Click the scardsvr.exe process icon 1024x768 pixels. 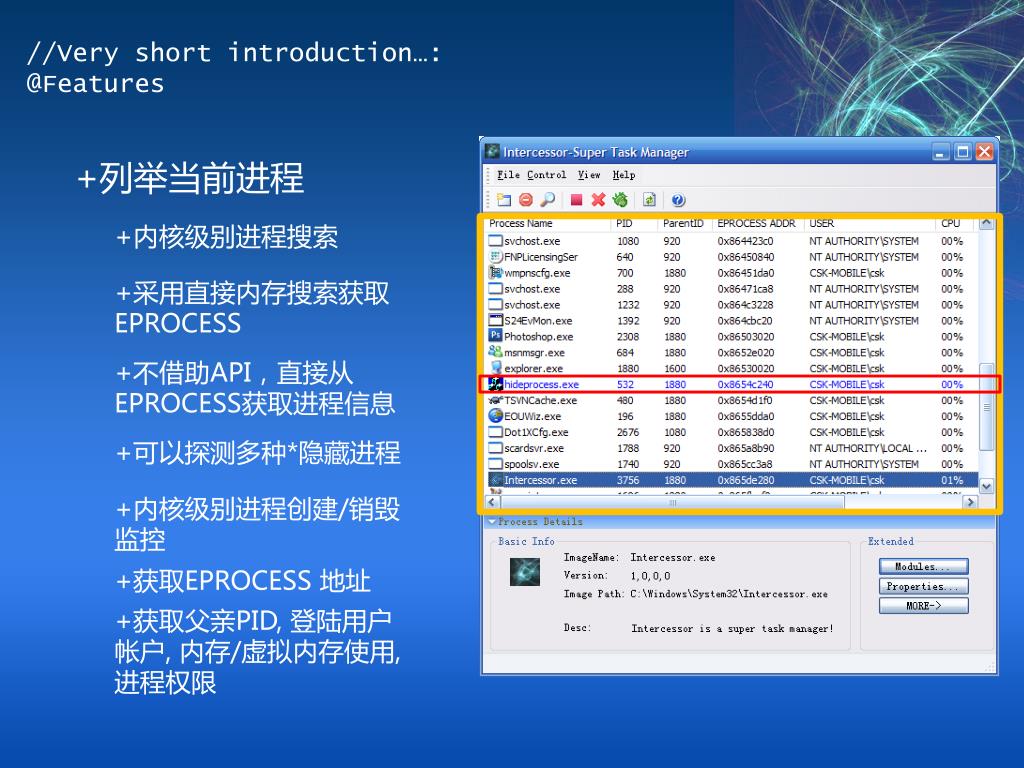pos(495,447)
